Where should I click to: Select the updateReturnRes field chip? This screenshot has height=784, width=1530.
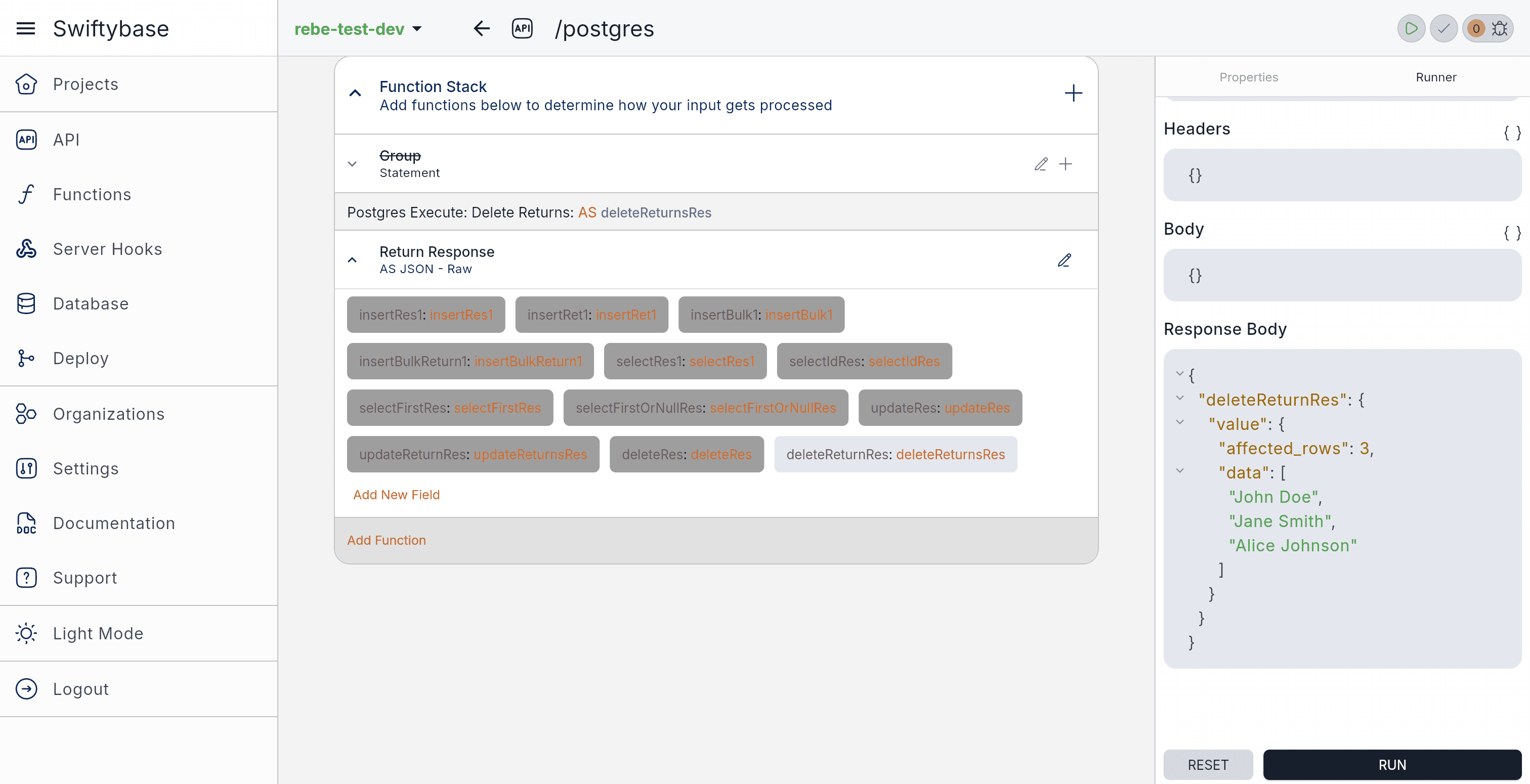click(474, 454)
